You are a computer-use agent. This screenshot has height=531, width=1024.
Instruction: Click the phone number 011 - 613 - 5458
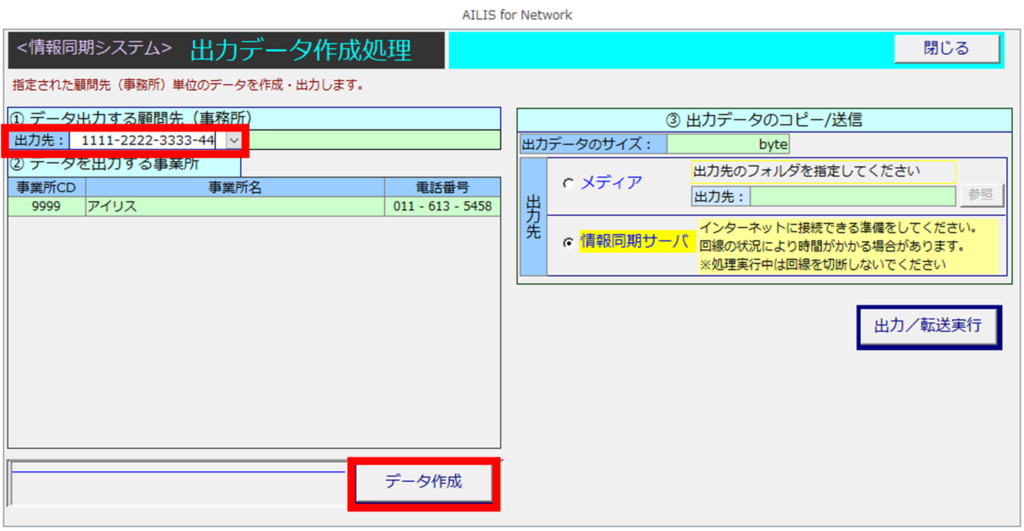point(442,206)
